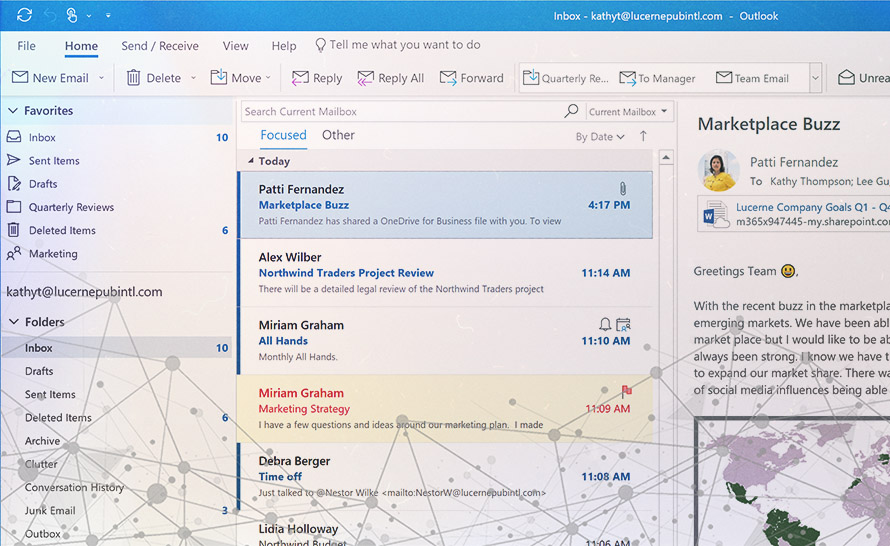
Task: Open the Junk Email folder
Action: click(116, 511)
